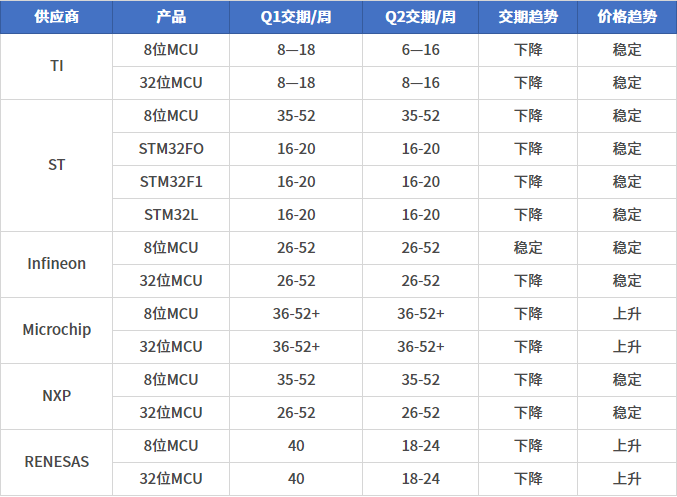Select the 价格趋势 column header
677x497 pixels.
point(627,17)
